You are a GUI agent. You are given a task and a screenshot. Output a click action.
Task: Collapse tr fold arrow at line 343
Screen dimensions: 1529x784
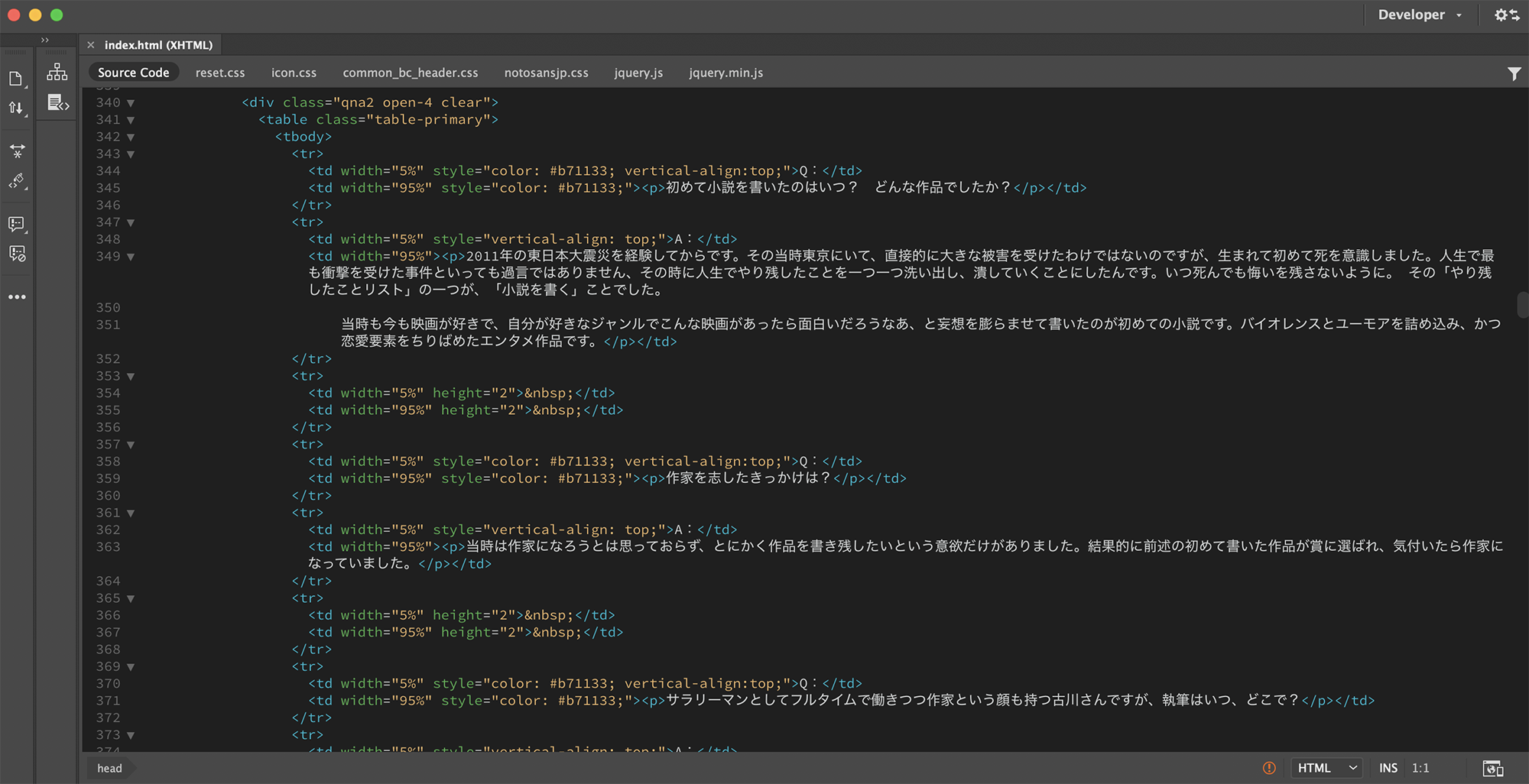tap(131, 154)
